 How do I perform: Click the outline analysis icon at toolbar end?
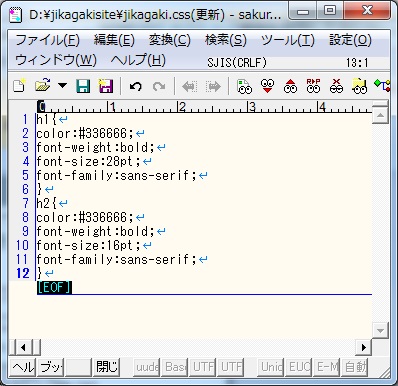[382, 86]
